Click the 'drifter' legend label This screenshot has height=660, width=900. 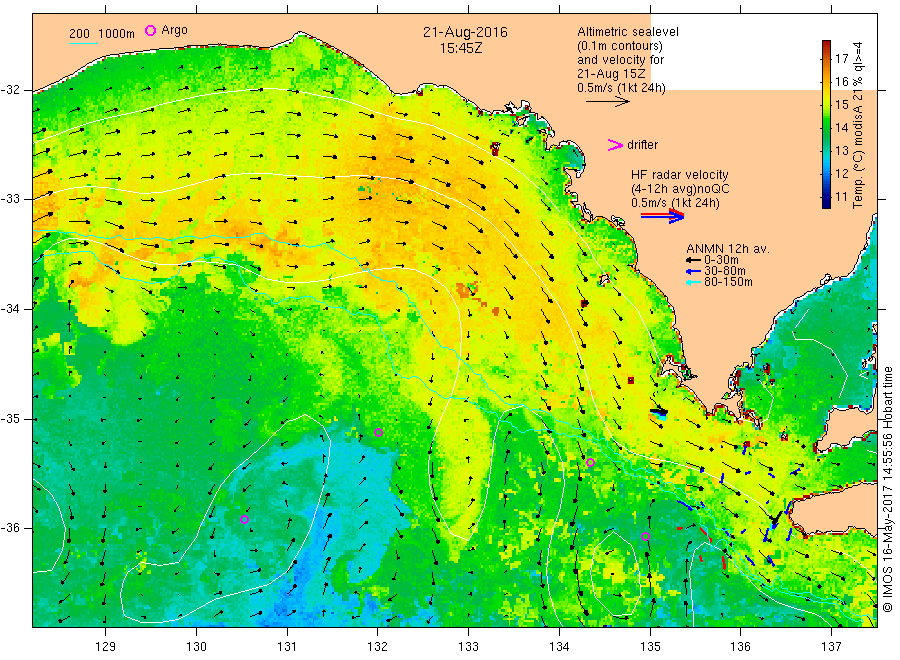(x=642, y=145)
